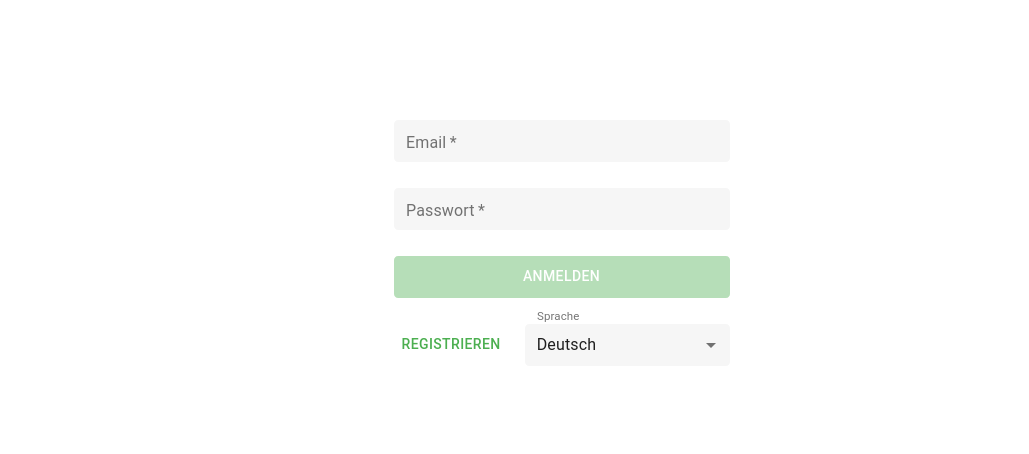Click the Email input field

click(561, 142)
